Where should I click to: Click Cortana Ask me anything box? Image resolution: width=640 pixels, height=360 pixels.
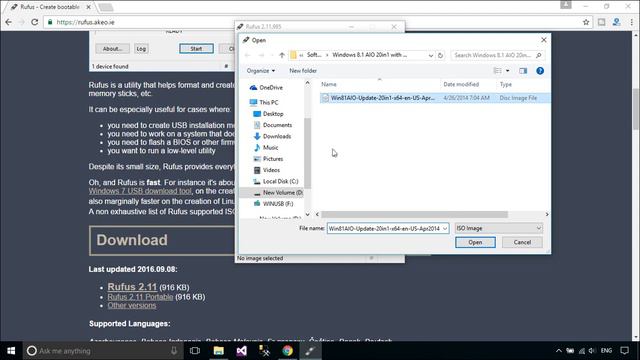tap(103, 351)
